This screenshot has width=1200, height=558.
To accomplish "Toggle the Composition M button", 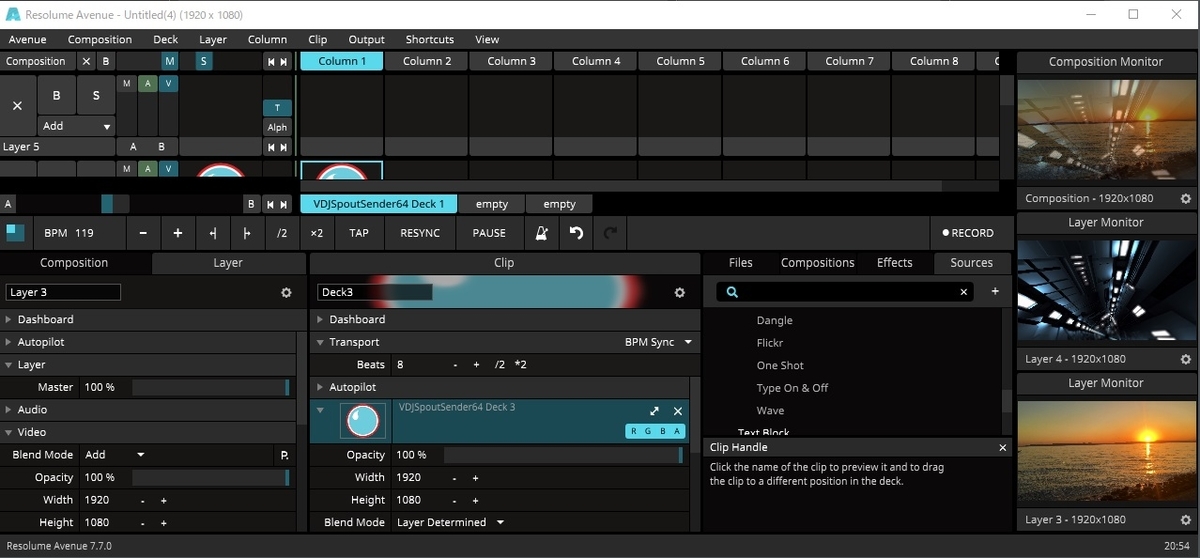I will coord(169,62).
